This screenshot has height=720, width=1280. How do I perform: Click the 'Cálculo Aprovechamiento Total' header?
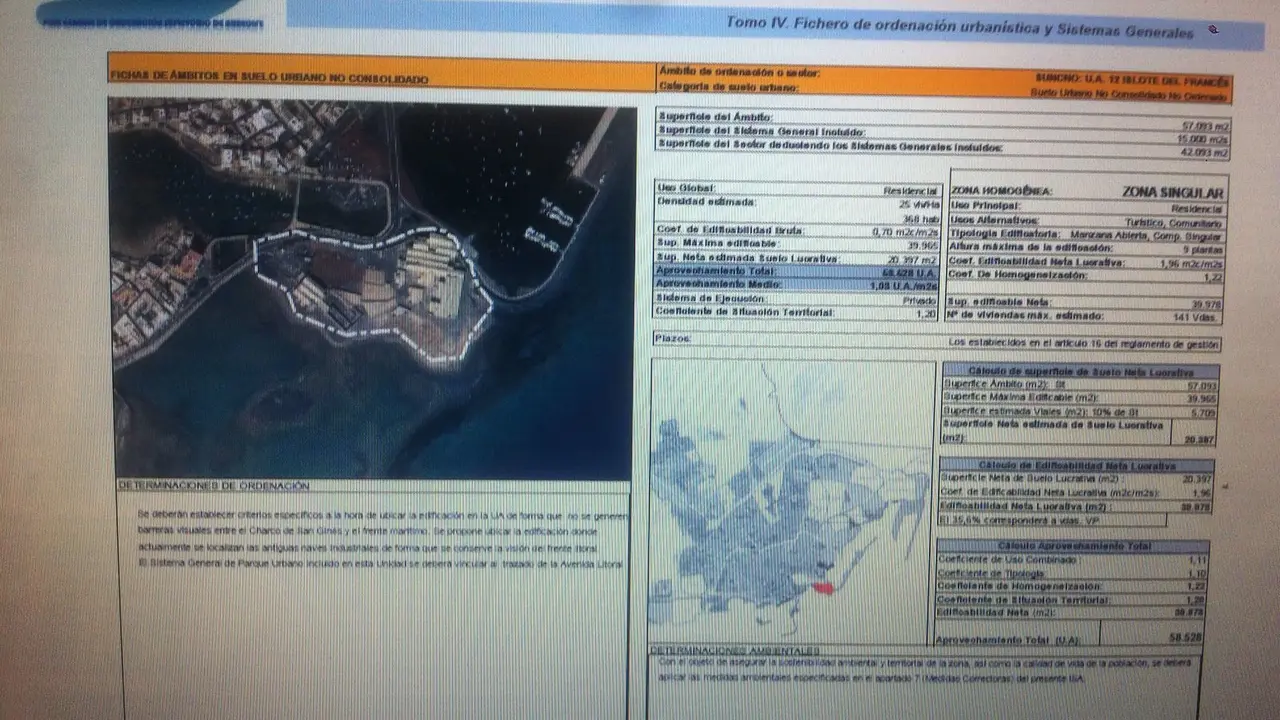tap(1073, 546)
